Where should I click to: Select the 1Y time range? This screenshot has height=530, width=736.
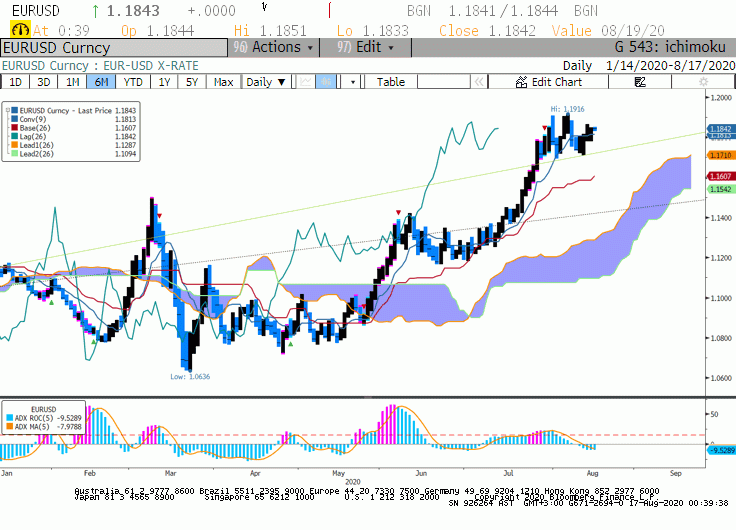(x=164, y=82)
